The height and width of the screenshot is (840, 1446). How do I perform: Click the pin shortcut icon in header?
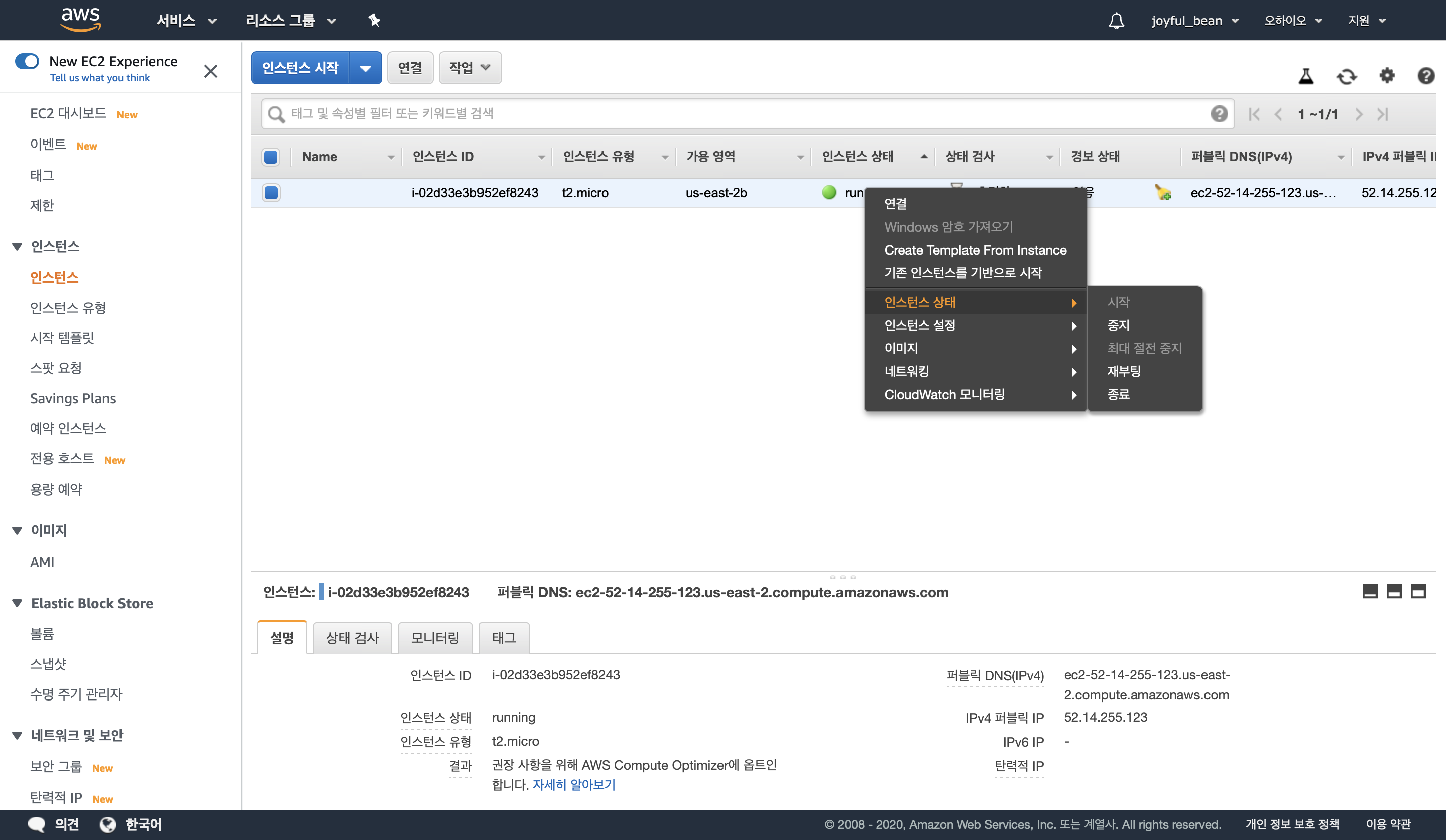point(374,21)
